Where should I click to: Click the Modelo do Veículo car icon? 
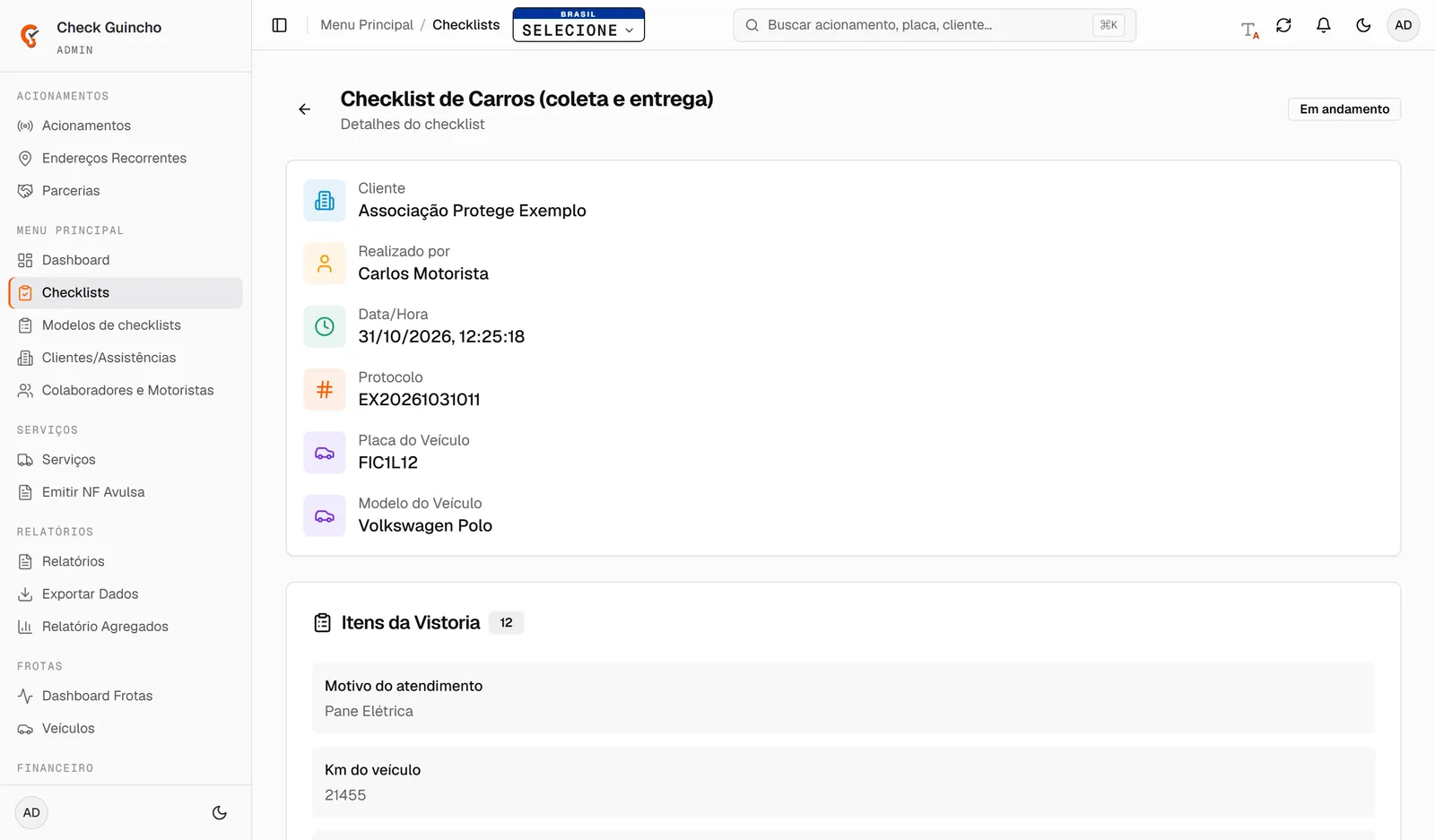point(325,515)
